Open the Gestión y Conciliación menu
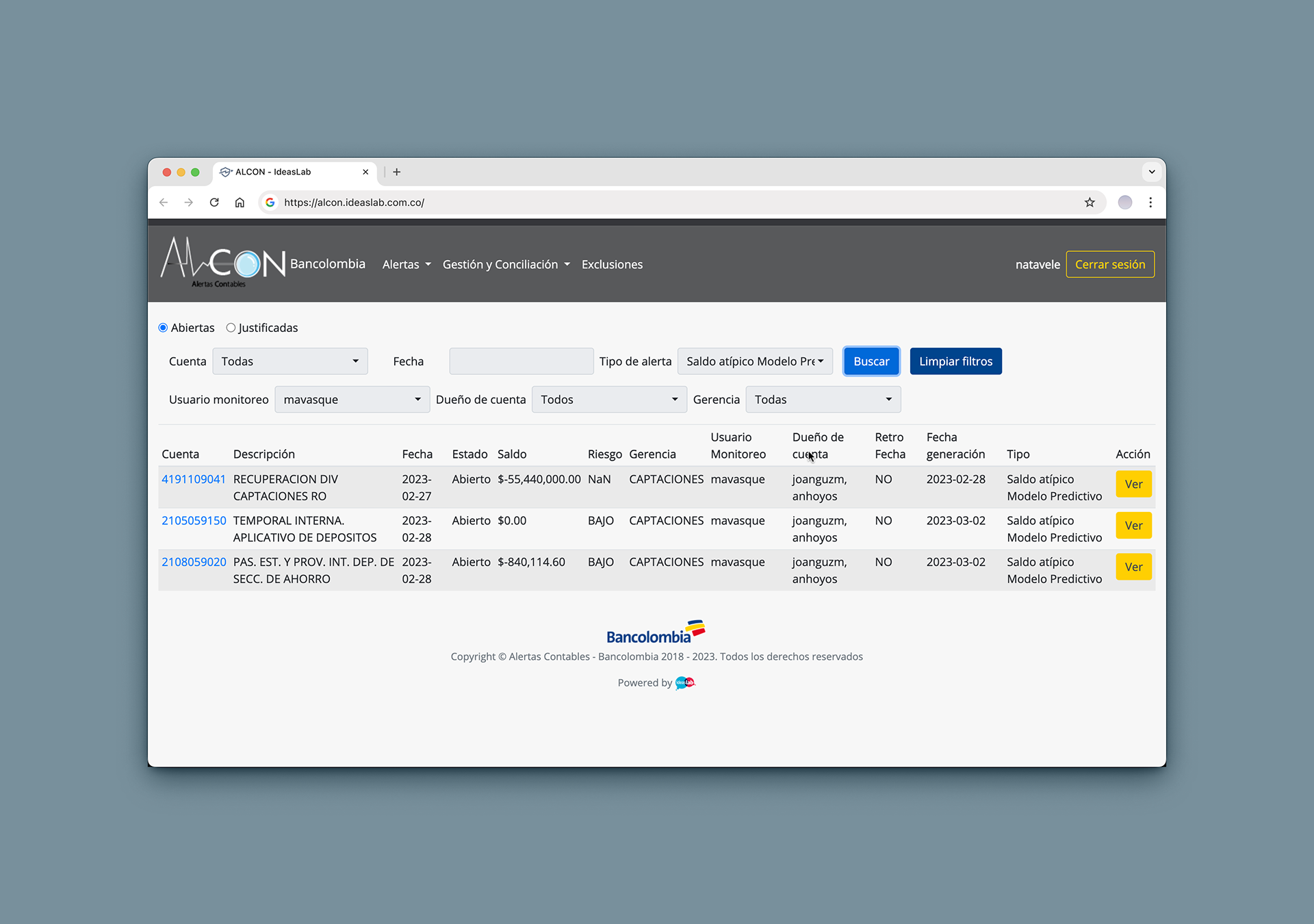The height and width of the screenshot is (924, 1314). 506,264
